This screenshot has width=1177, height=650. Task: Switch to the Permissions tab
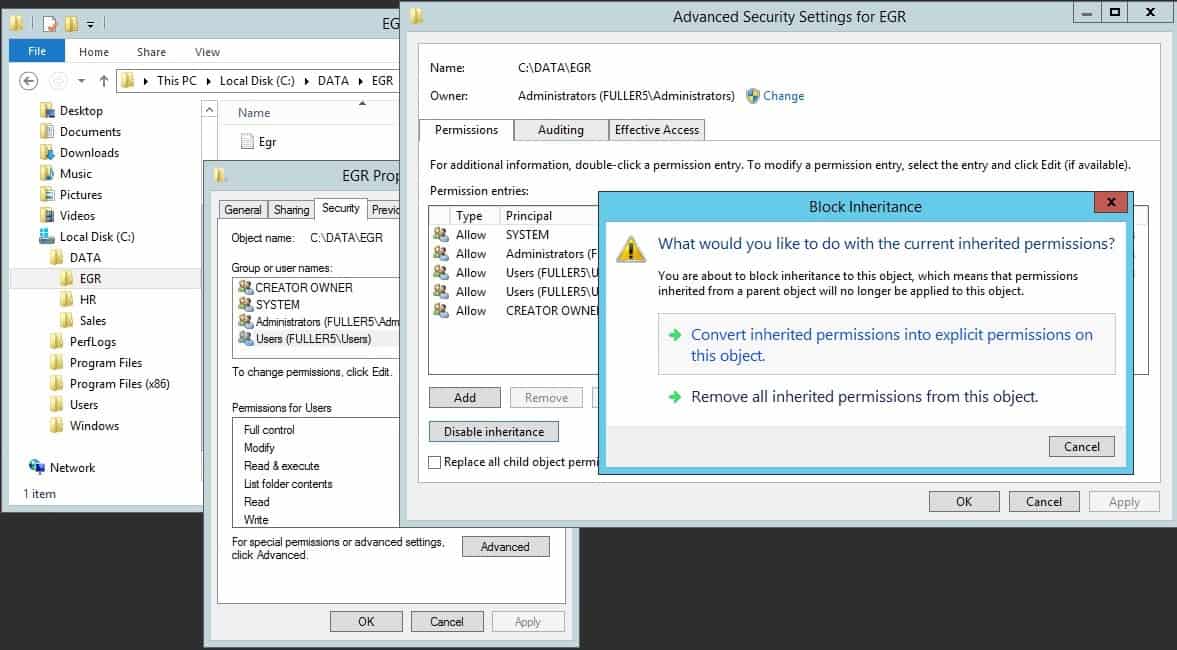(x=466, y=130)
